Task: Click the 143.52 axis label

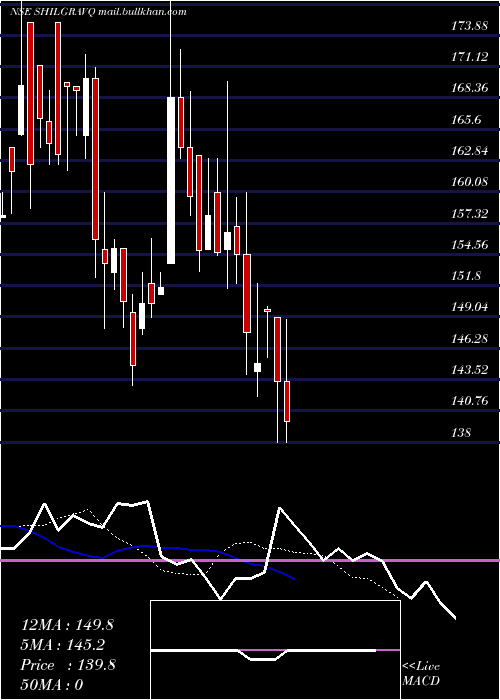Action: click(469, 371)
